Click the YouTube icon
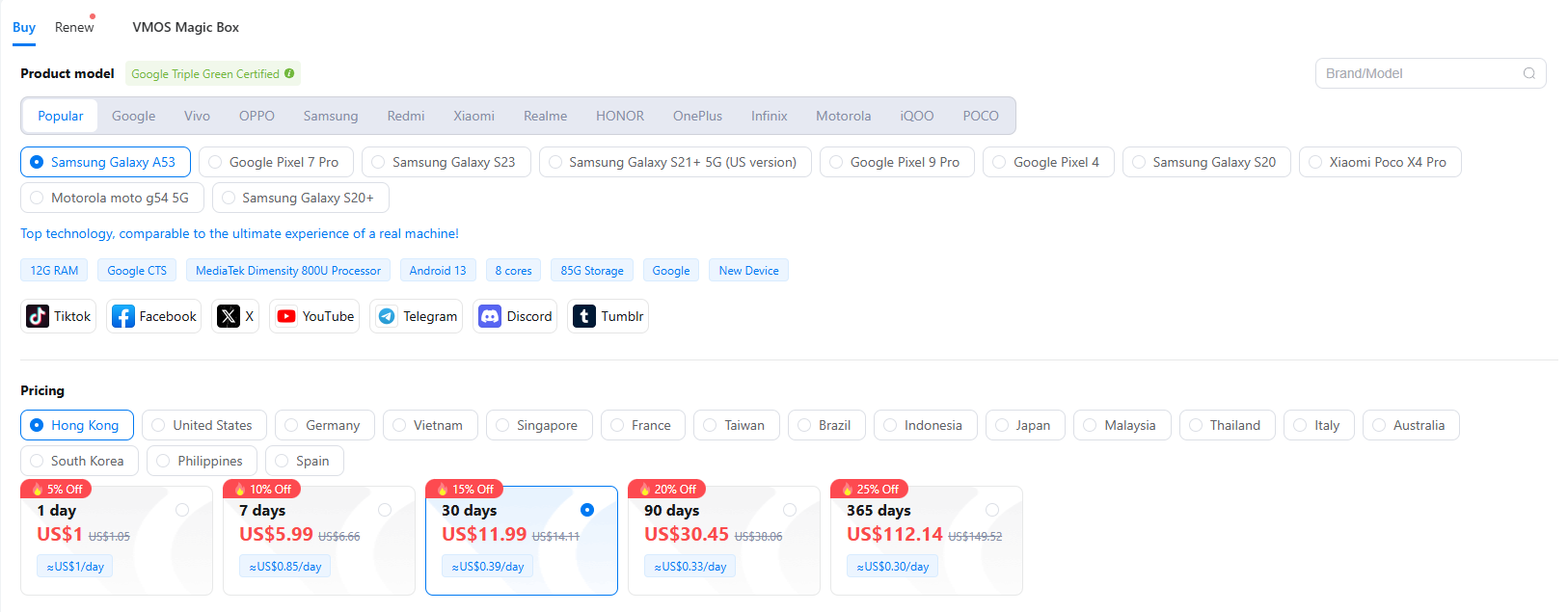 tap(286, 316)
